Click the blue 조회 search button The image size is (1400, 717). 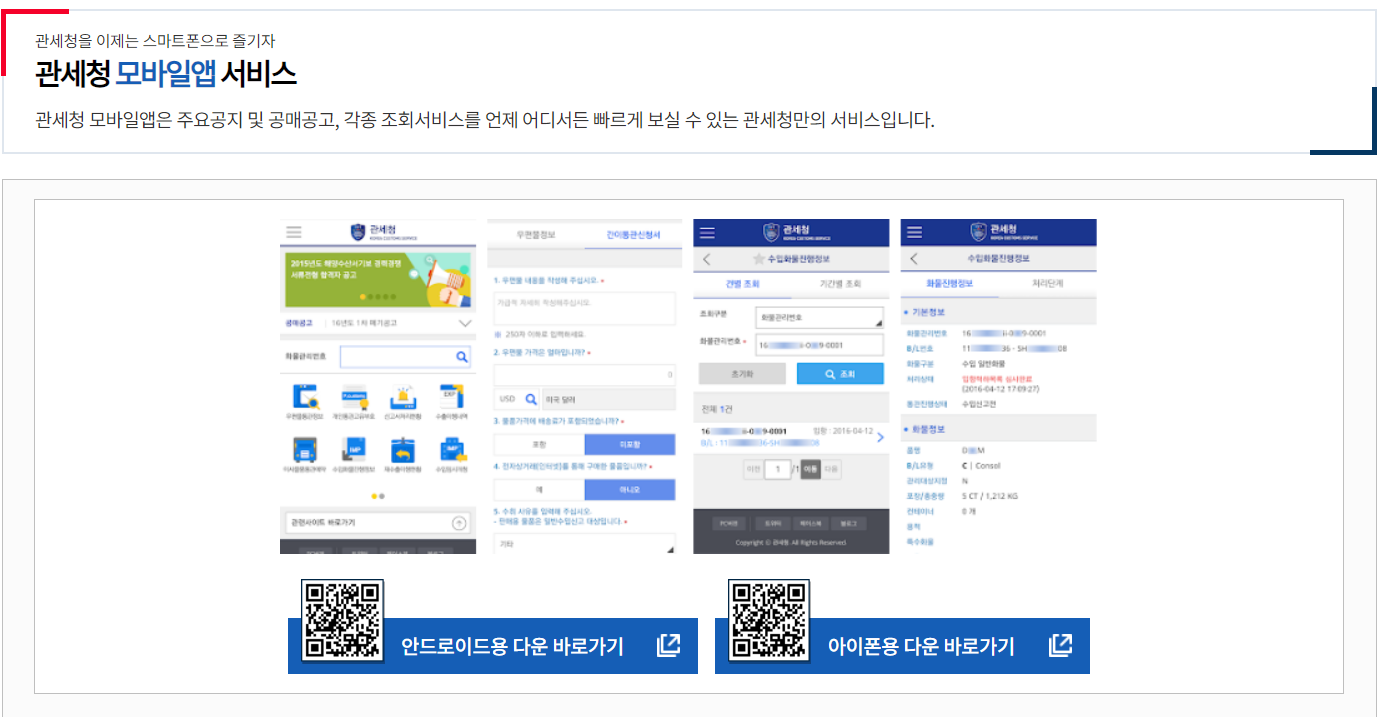point(840,374)
